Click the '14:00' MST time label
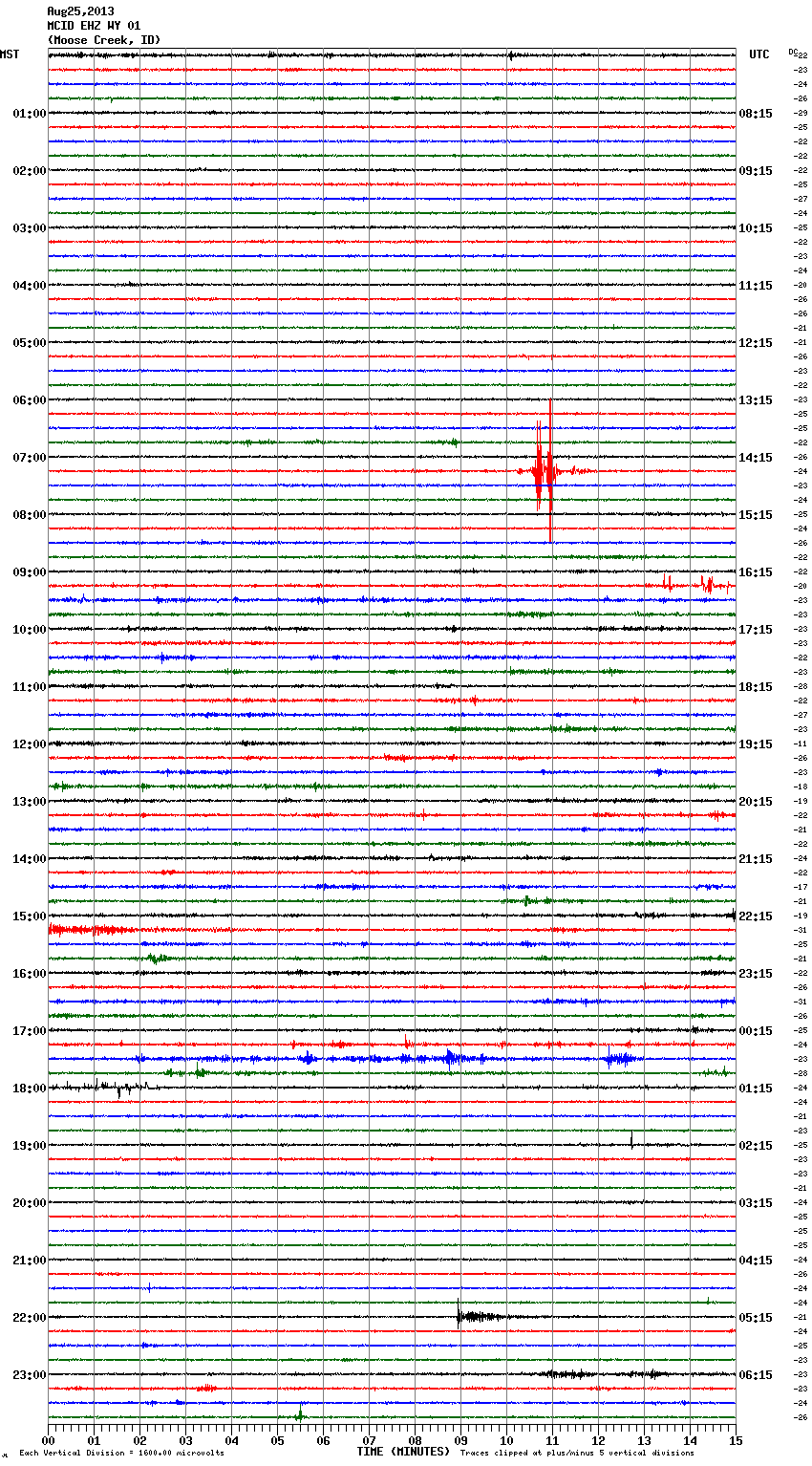 [x=30, y=859]
